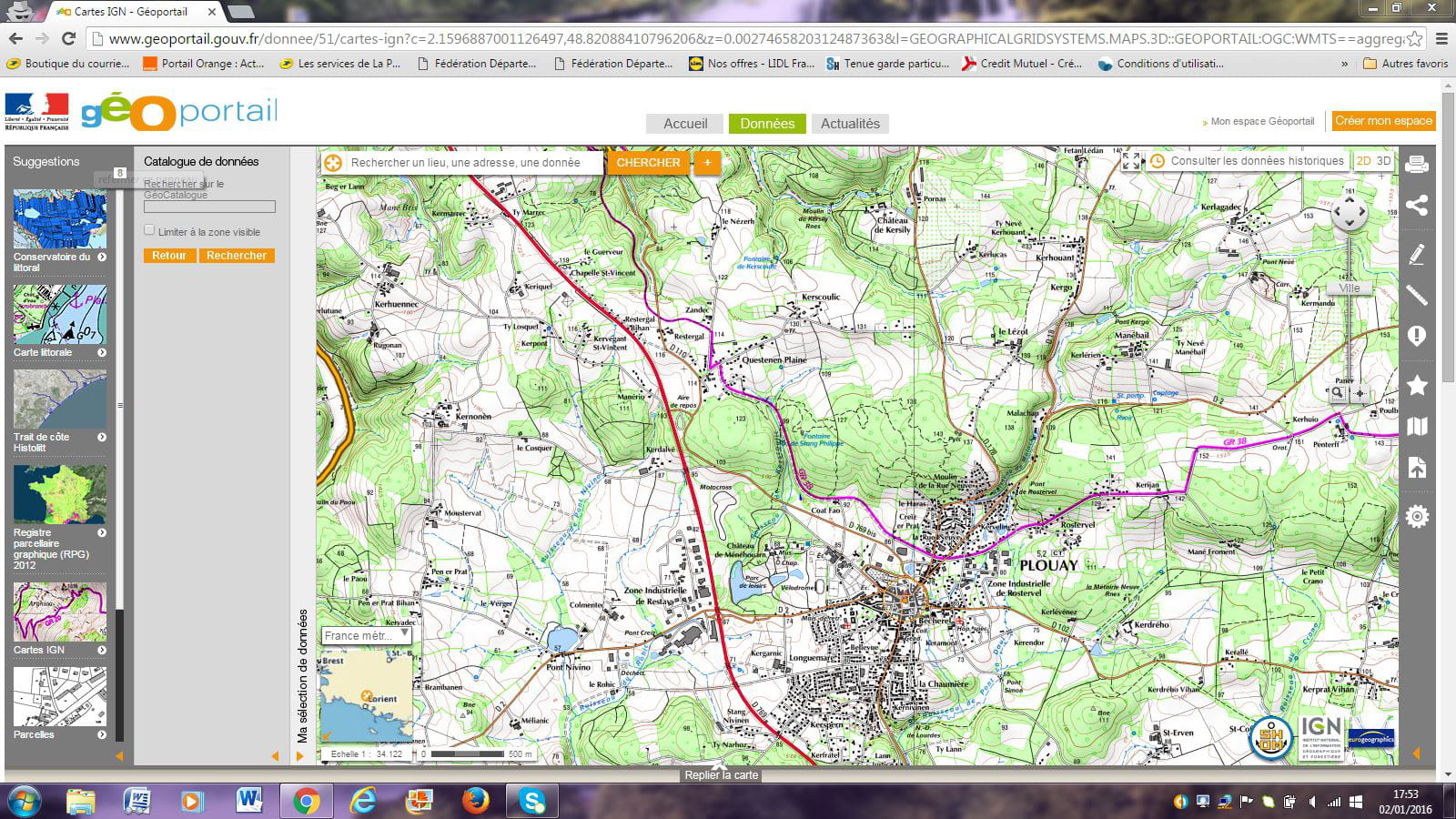The image size is (1456, 819).
Task: Click 'Replier la carte' collapse handle
Action: (721, 774)
